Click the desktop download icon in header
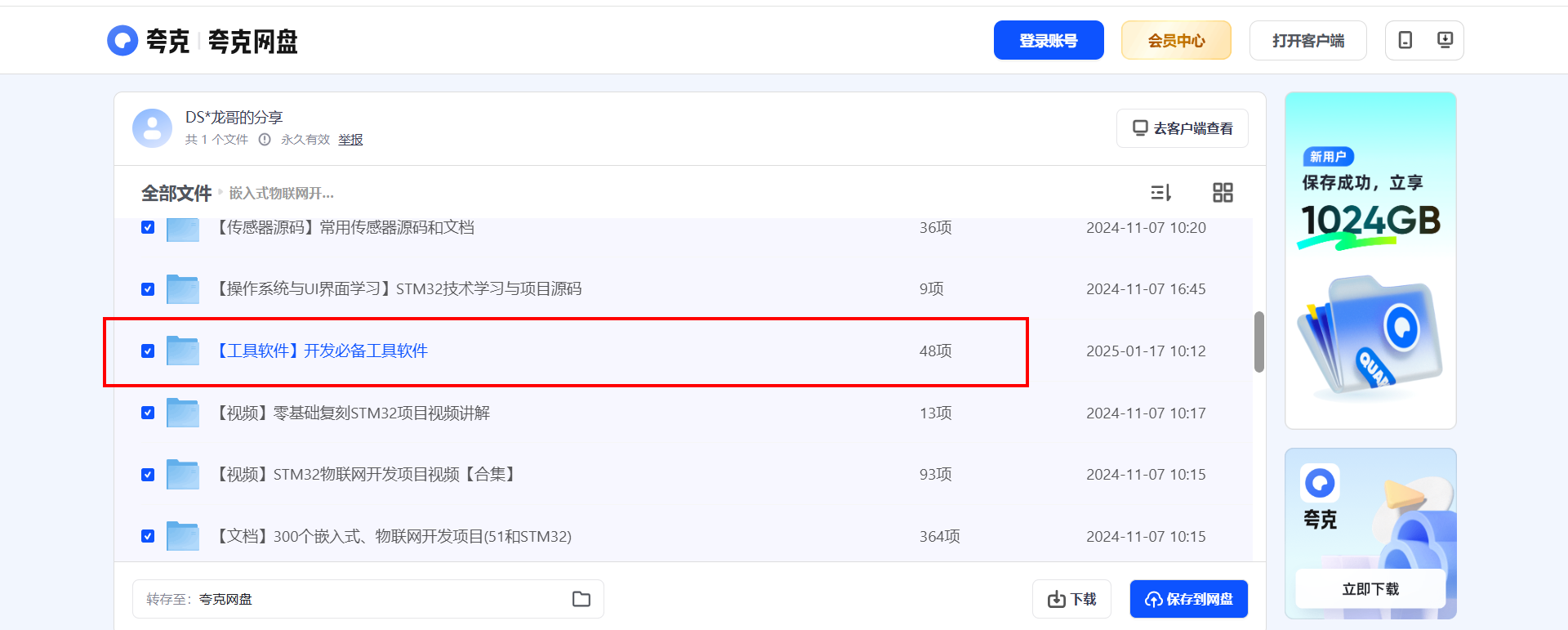Image resolution: width=1568 pixels, height=630 pixels. (1444, 40)
